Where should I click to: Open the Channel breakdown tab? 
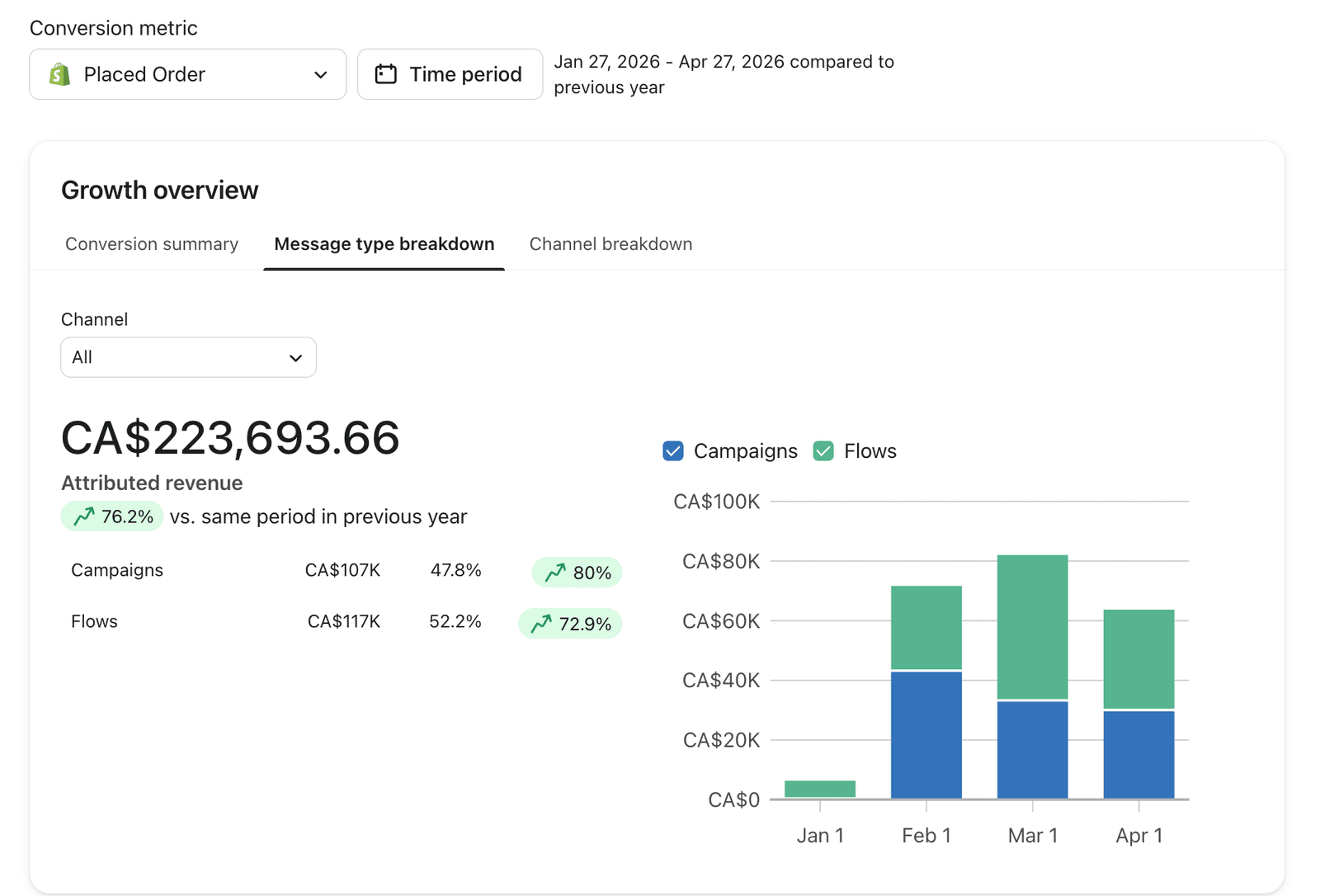[x=610, y=244]
